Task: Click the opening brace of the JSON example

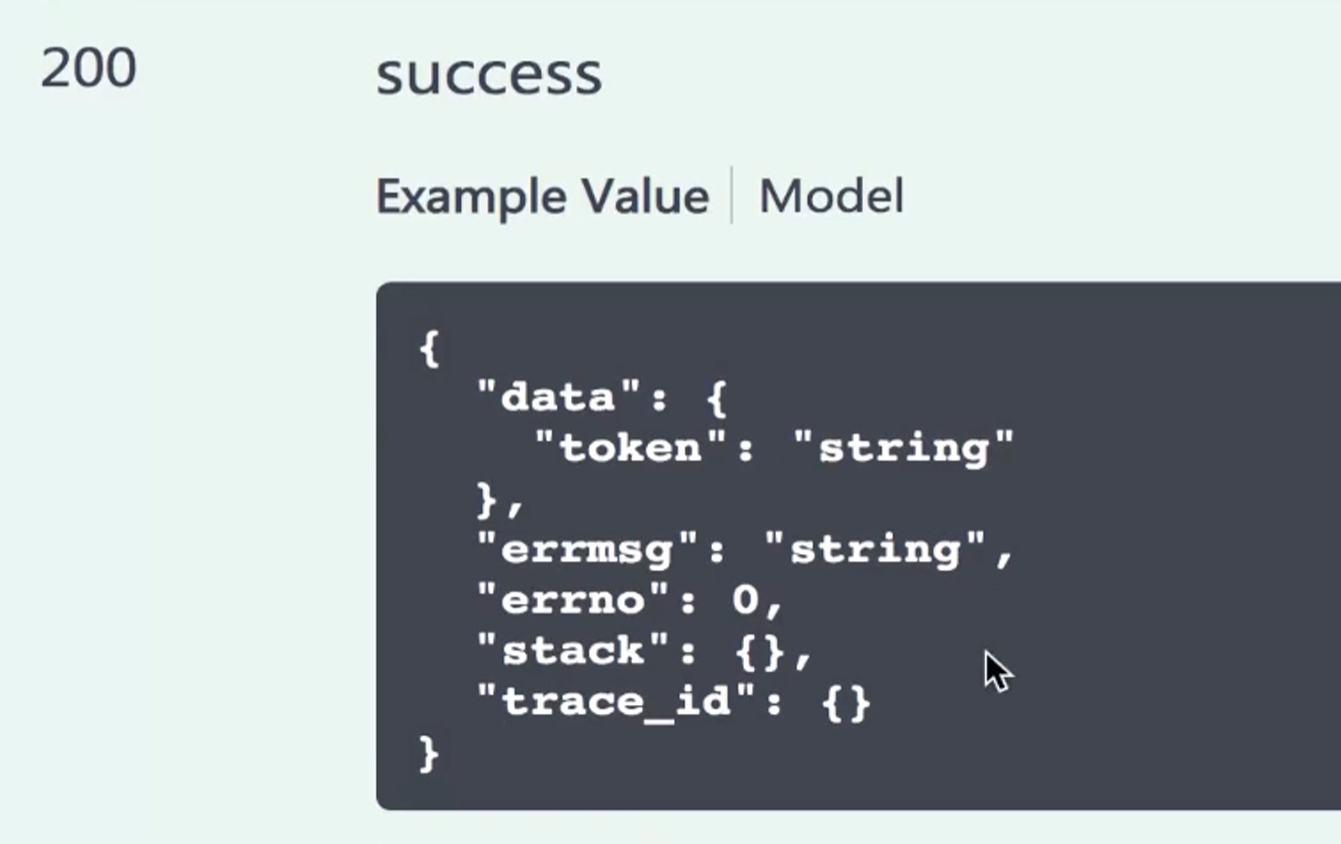Action: (429, 348)
